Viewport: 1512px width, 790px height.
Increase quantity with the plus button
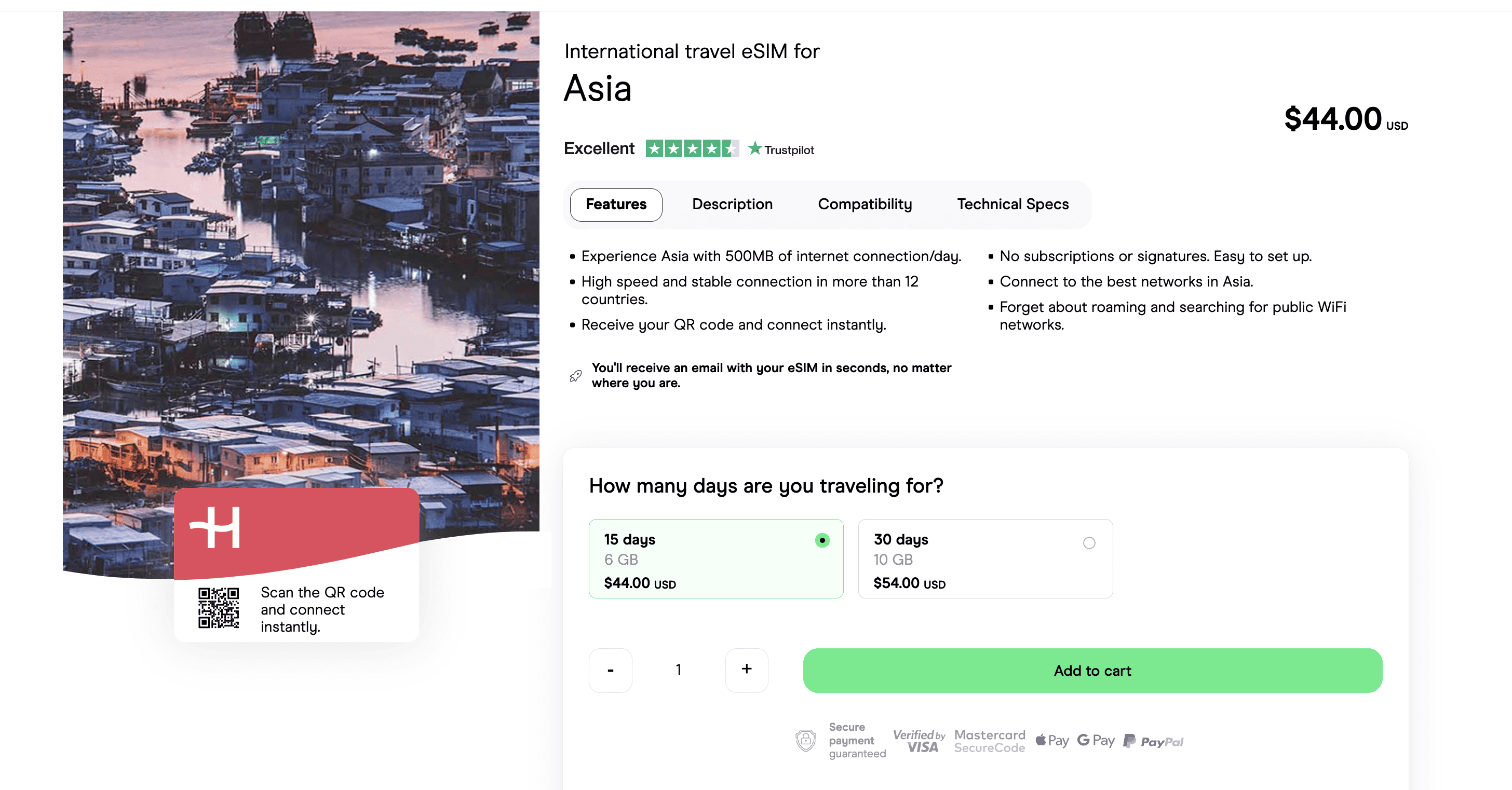point(746,670)
